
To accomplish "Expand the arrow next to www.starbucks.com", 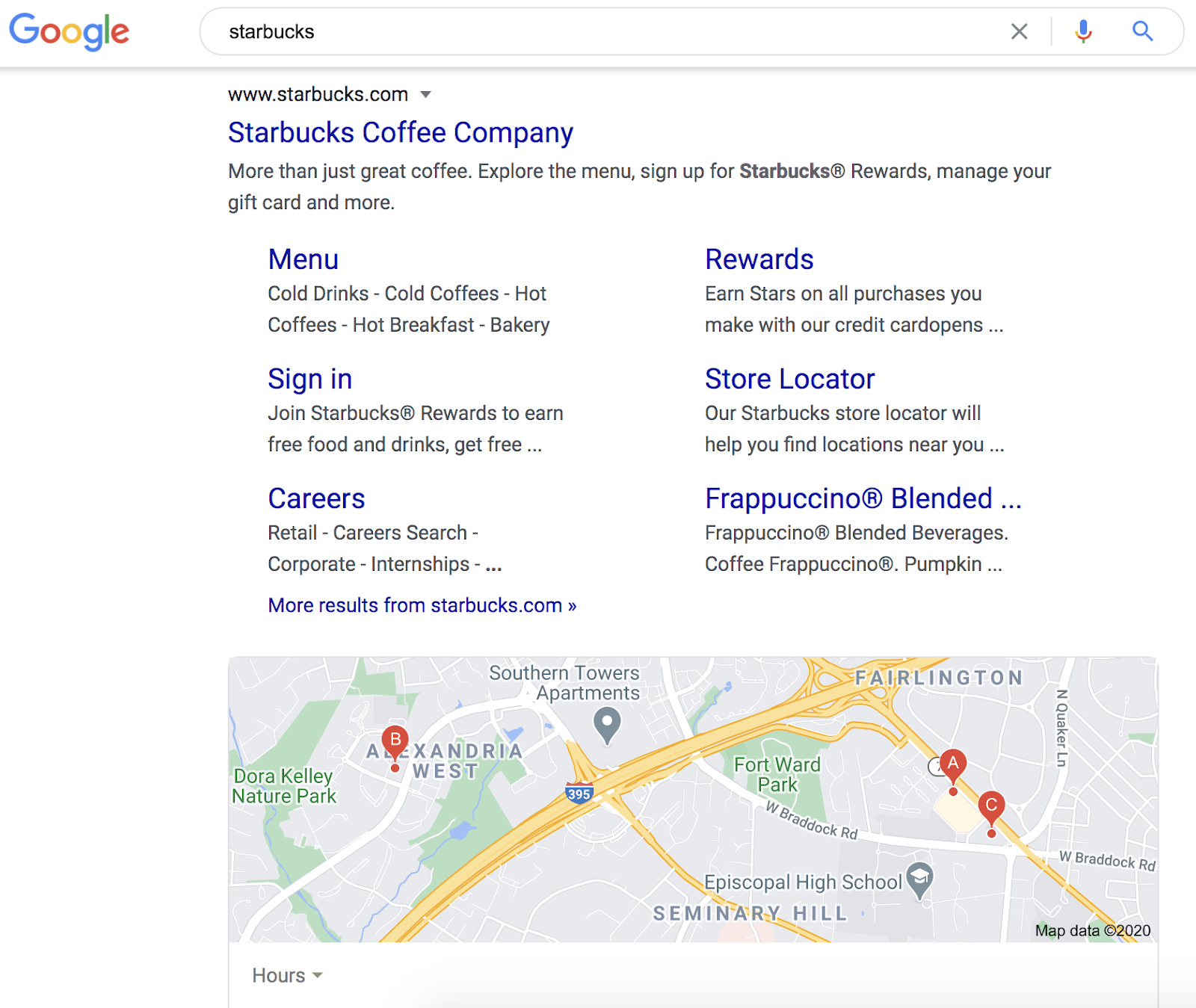I will point(425,94).
